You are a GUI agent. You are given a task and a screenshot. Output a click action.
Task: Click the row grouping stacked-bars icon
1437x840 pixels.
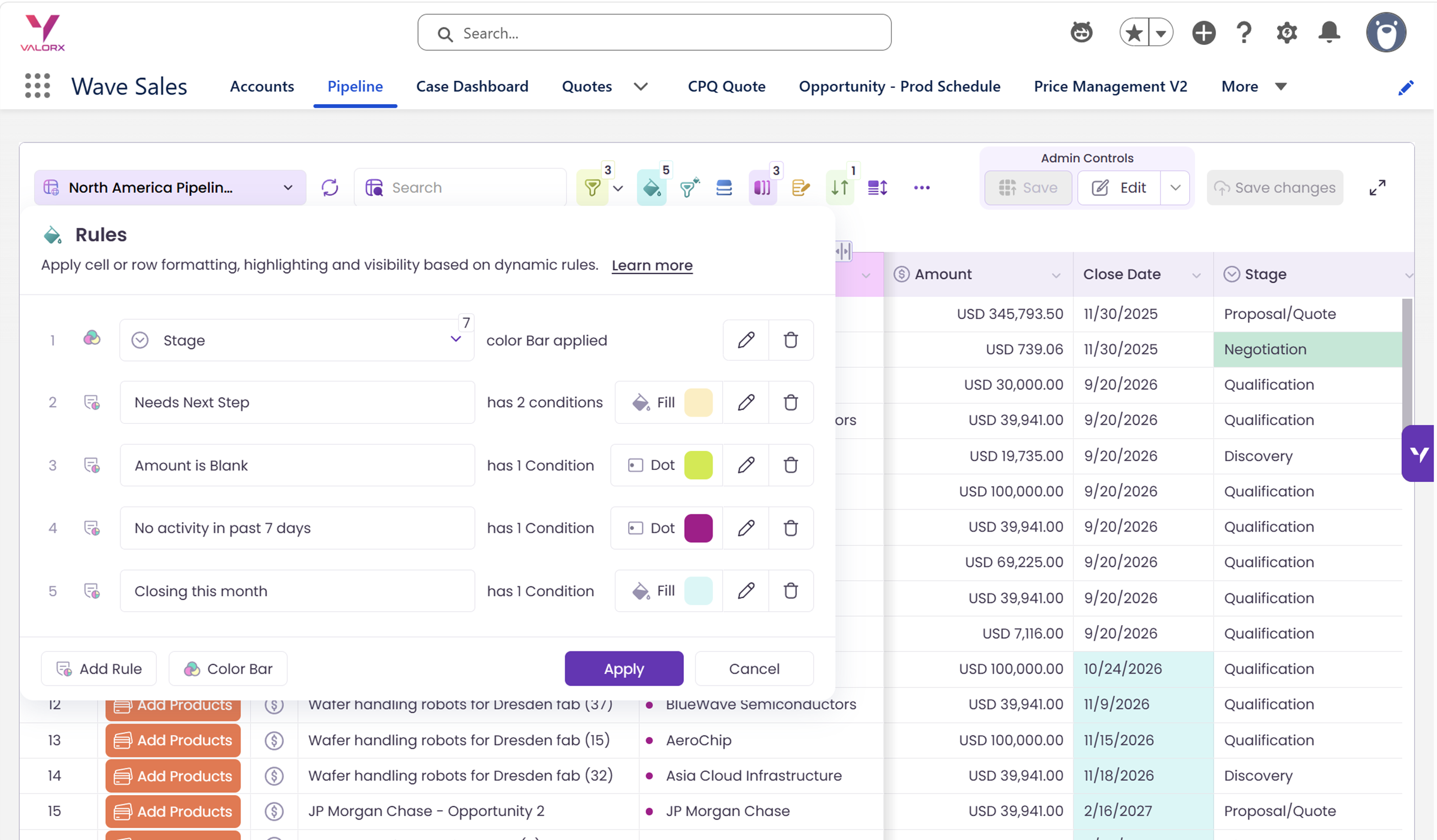724,188
